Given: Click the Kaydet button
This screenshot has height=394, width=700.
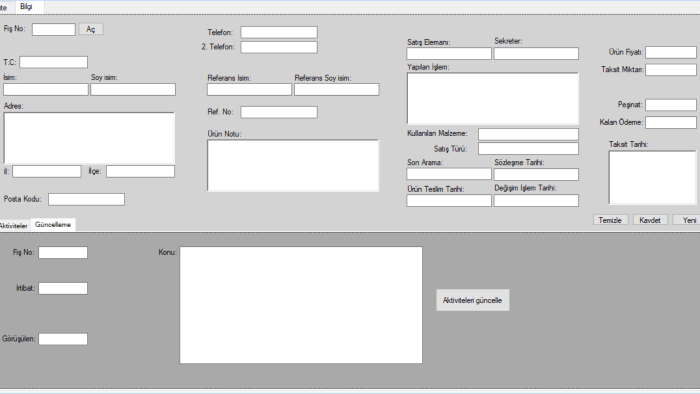Looking at the screenshot, I should [650, 220].
